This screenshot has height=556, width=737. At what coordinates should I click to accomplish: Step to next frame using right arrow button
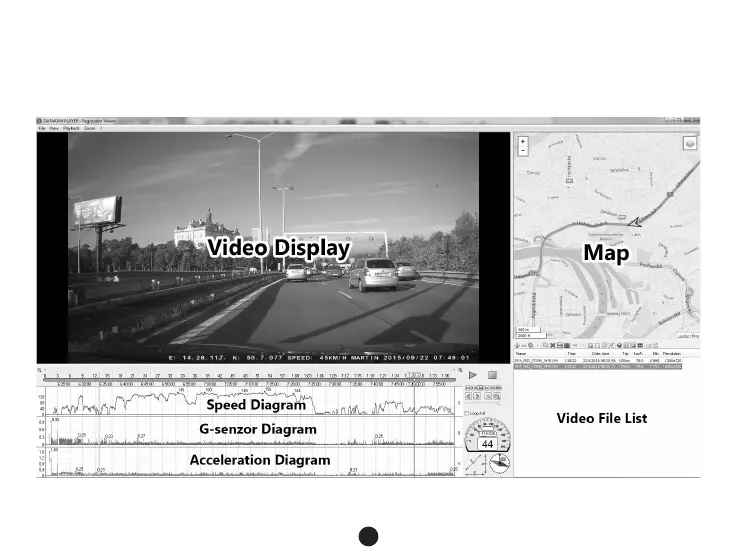point(477,396)
